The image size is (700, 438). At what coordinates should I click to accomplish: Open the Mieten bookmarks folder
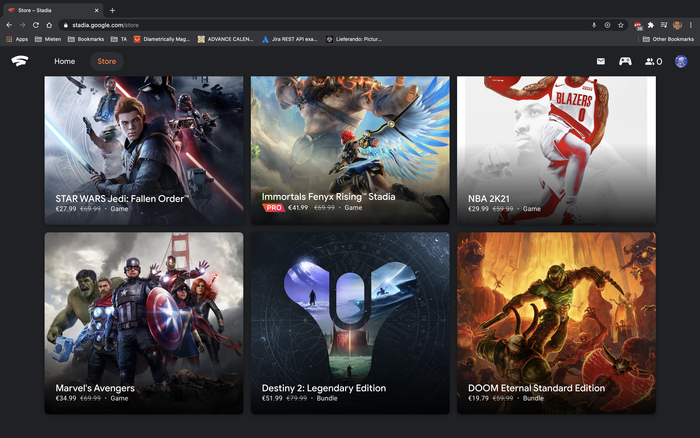point(48,39)
